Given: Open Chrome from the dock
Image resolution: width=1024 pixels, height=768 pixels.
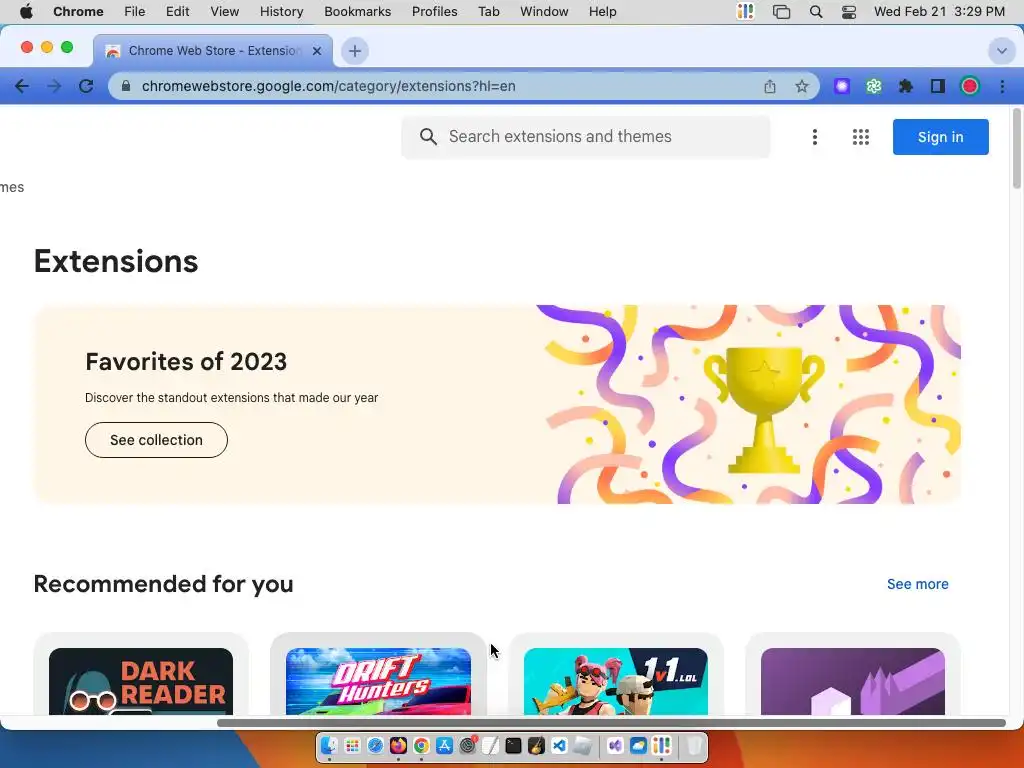Looking at the screenshot, I should (421, 745).
